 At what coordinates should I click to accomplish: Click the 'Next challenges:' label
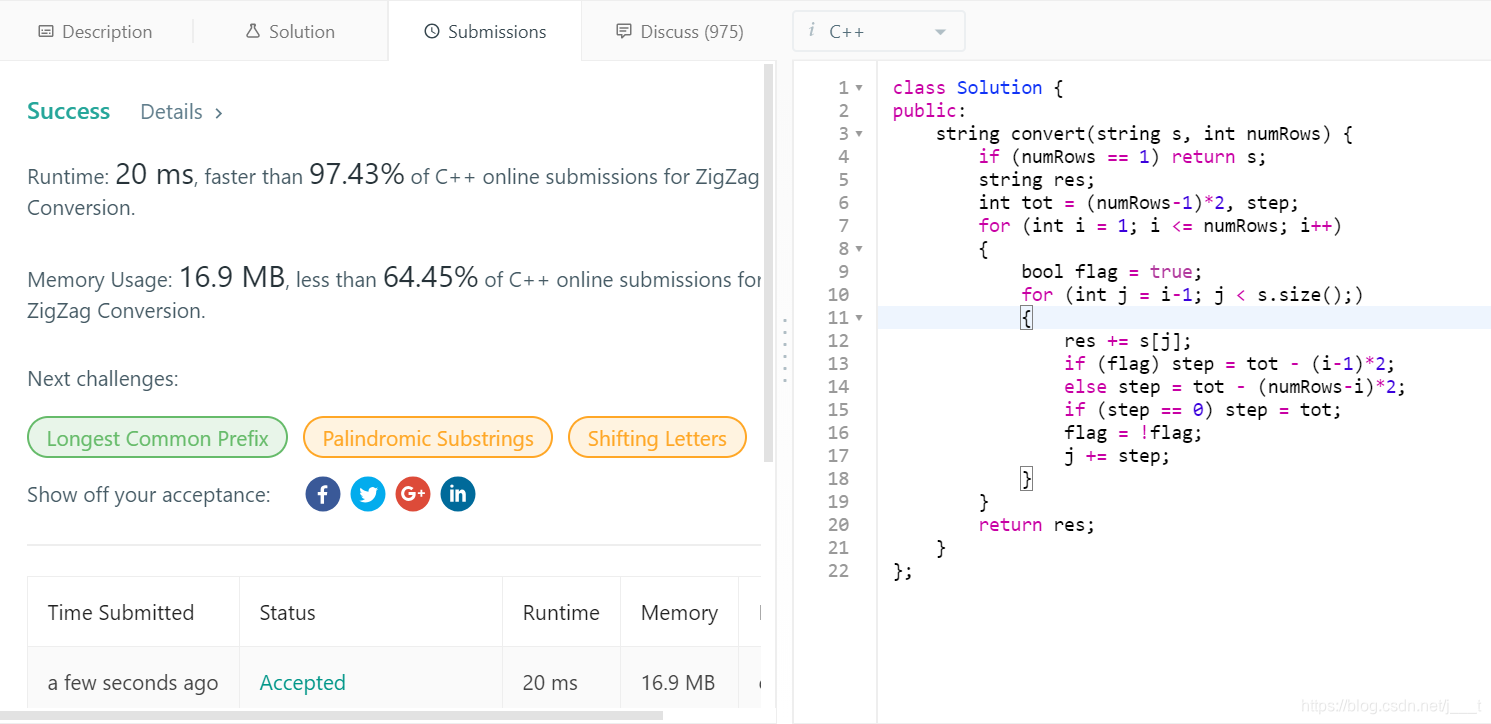tap(103, 379)
